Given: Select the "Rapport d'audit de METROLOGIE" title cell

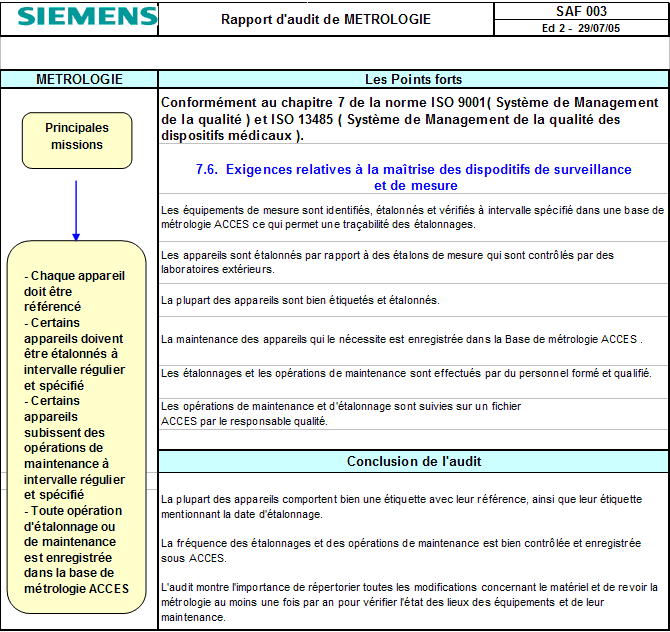Looking at the screenshot, I should [x=326, y=19].
